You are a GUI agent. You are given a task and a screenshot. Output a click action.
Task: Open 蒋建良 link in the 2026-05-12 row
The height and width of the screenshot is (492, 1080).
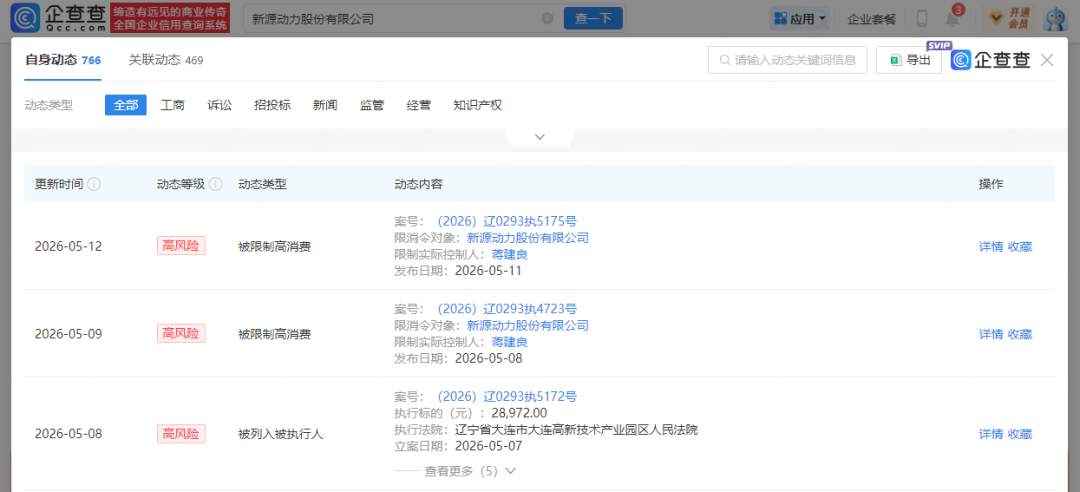[x=510, y=254]
